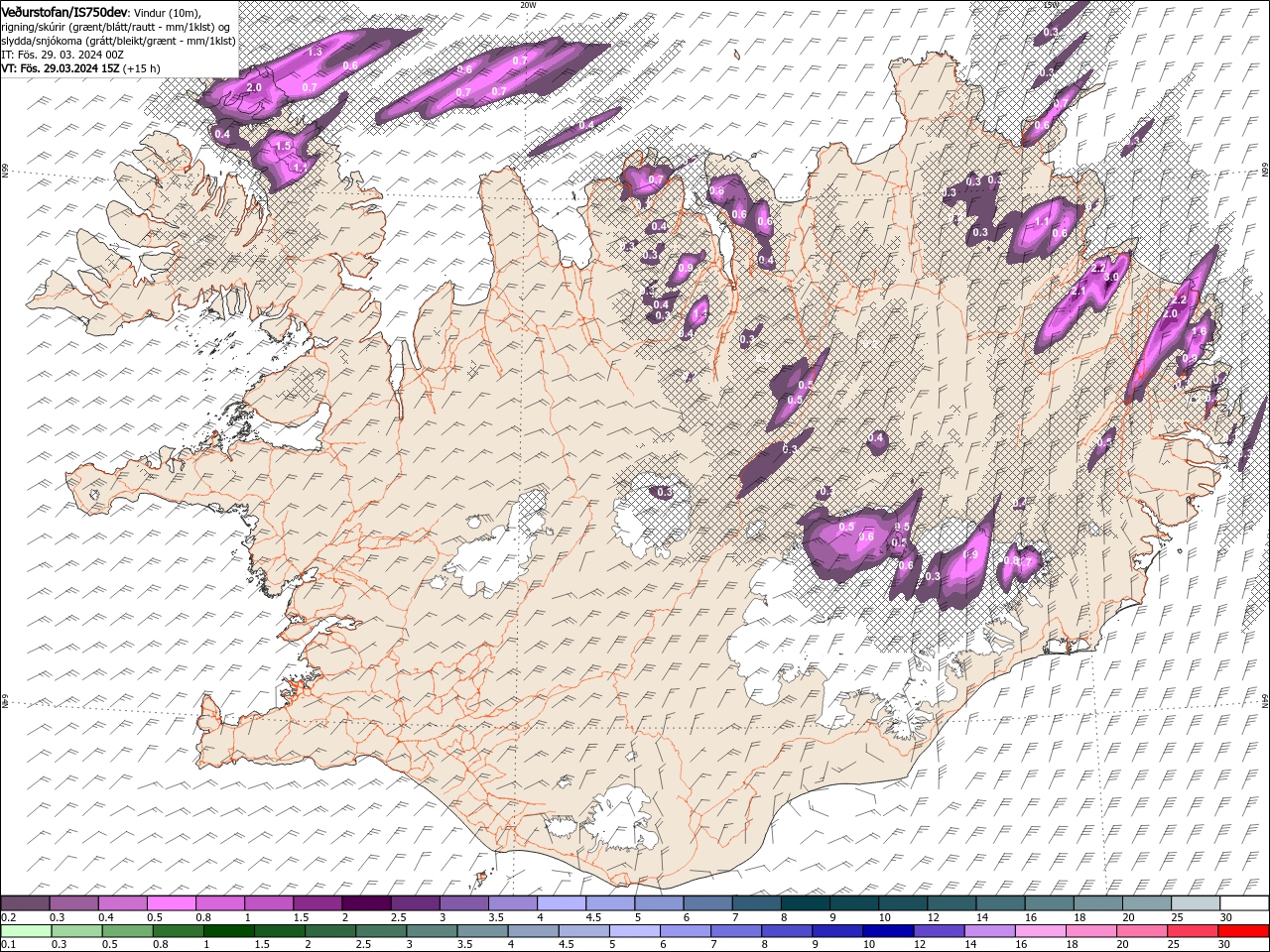Click the 1.5 value label on northwest snow band
Image resolution: width=1270 pixels, height=952 pixels.
[283, 146]
